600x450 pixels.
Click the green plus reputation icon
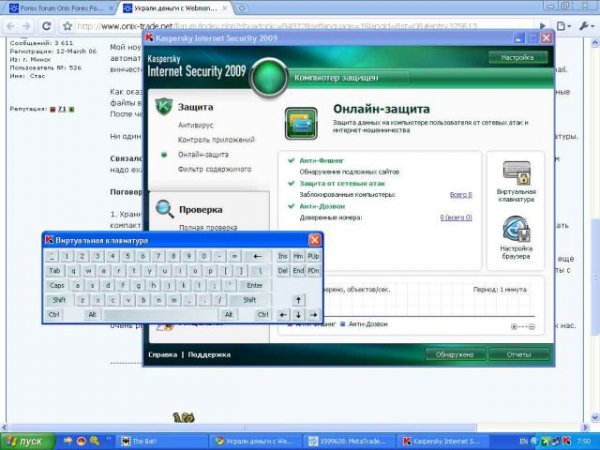[x=71, y=109]
